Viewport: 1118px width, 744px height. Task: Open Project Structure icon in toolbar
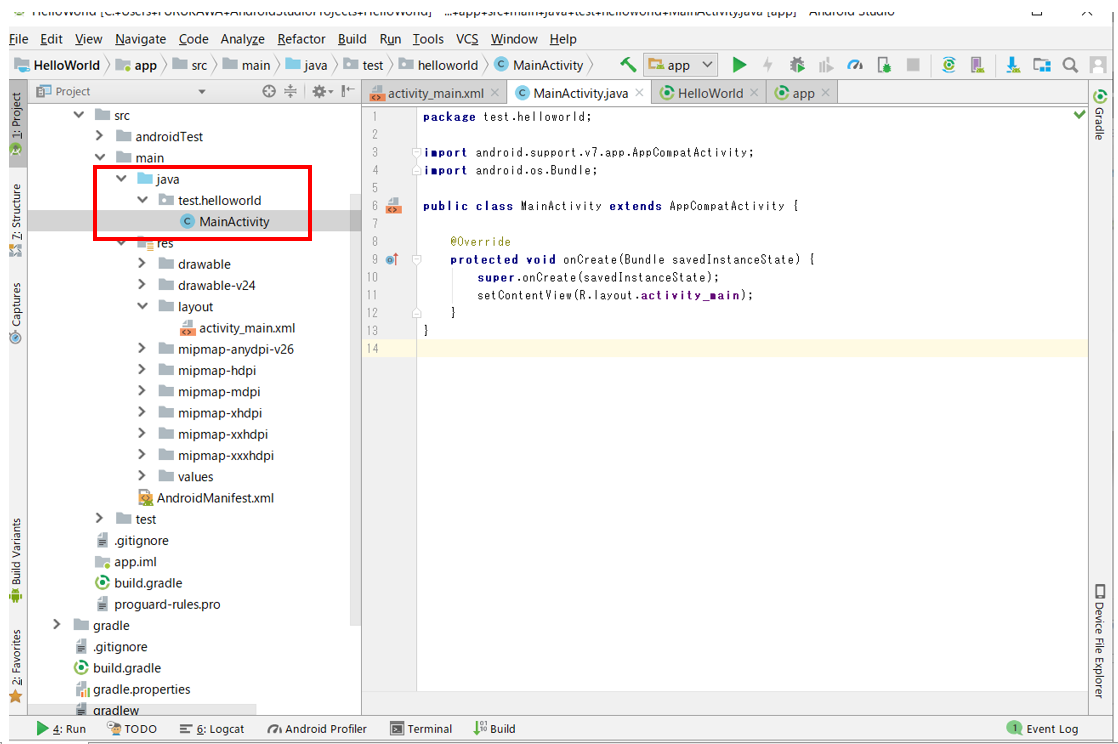click(1042, 65)
